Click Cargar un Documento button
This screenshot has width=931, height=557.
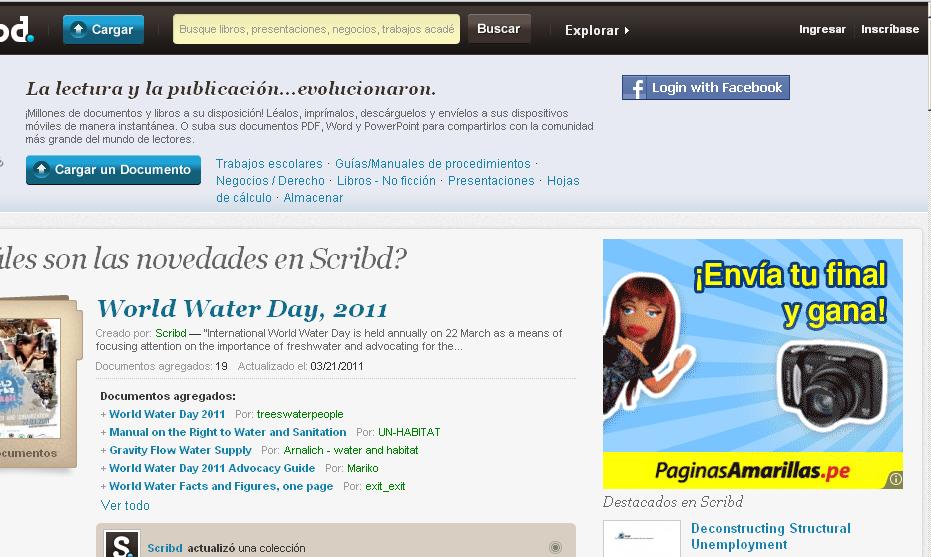coord(113,170)
